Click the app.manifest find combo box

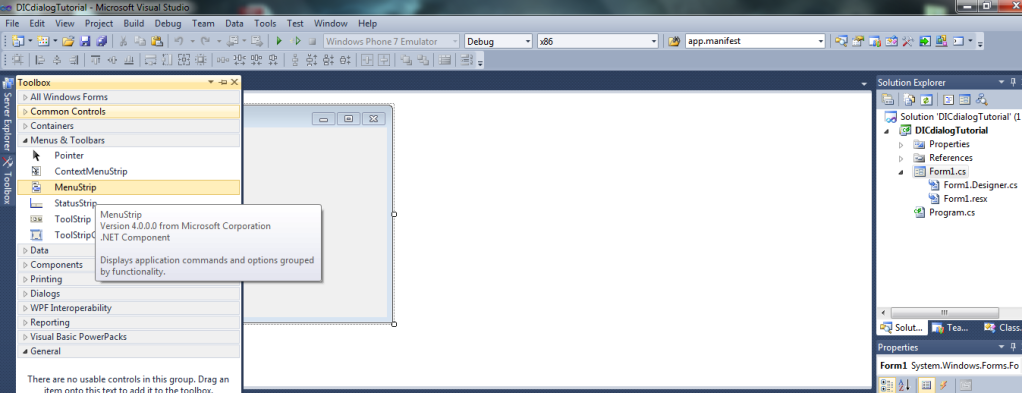(x=755, y=41)
